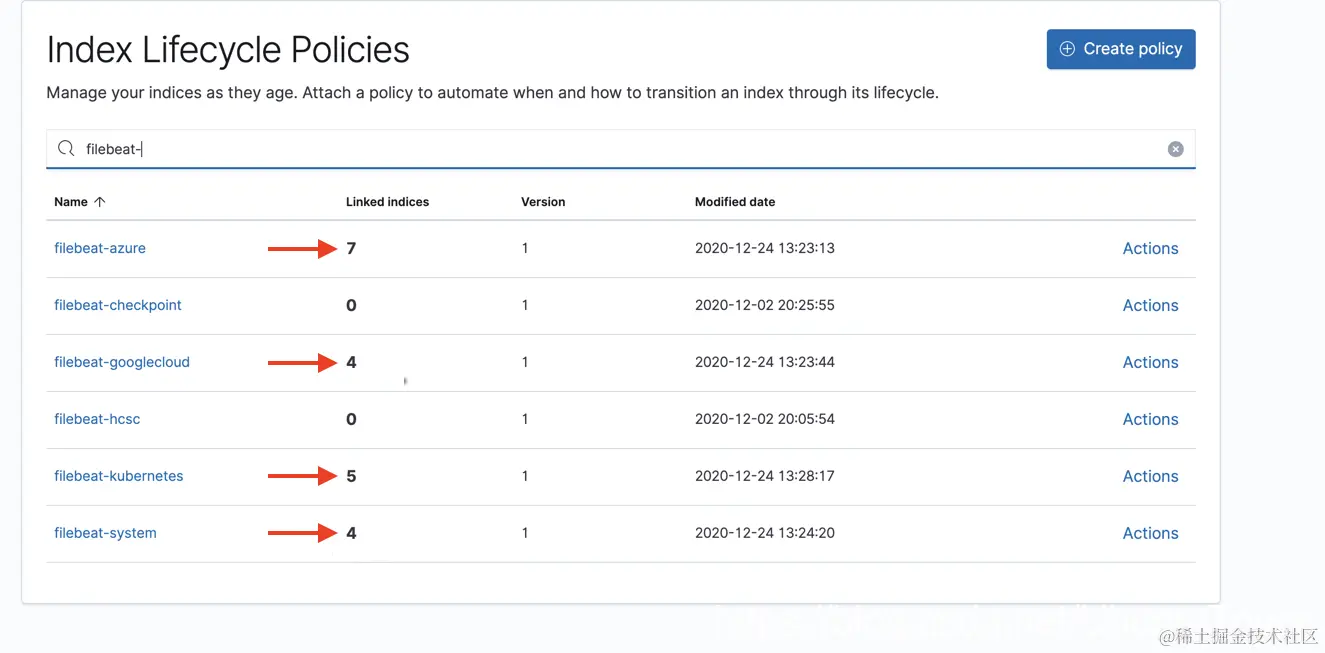Click the date 2020-12-02 20:05:54

click(x=765, y=420)
